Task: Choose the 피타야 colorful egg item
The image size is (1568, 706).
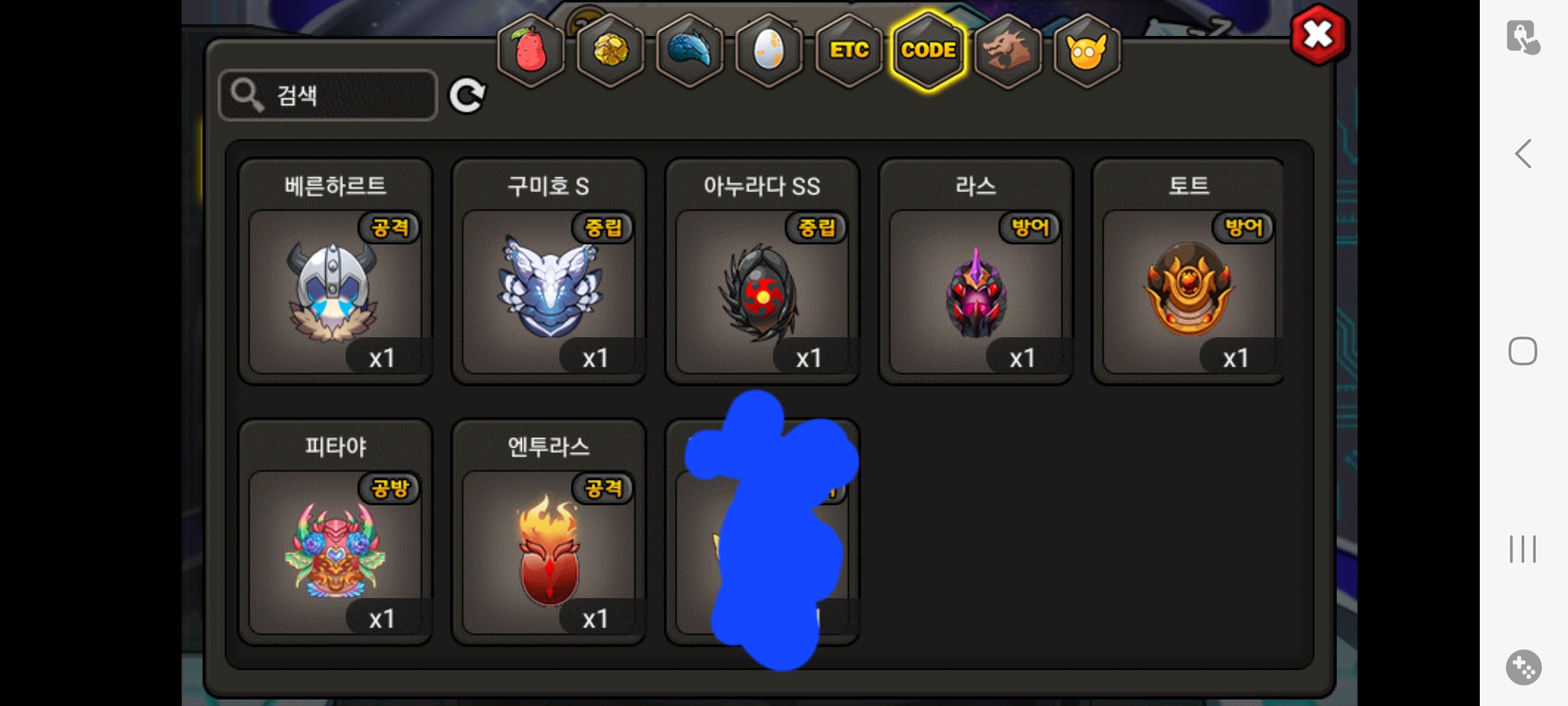Action: 335,532
